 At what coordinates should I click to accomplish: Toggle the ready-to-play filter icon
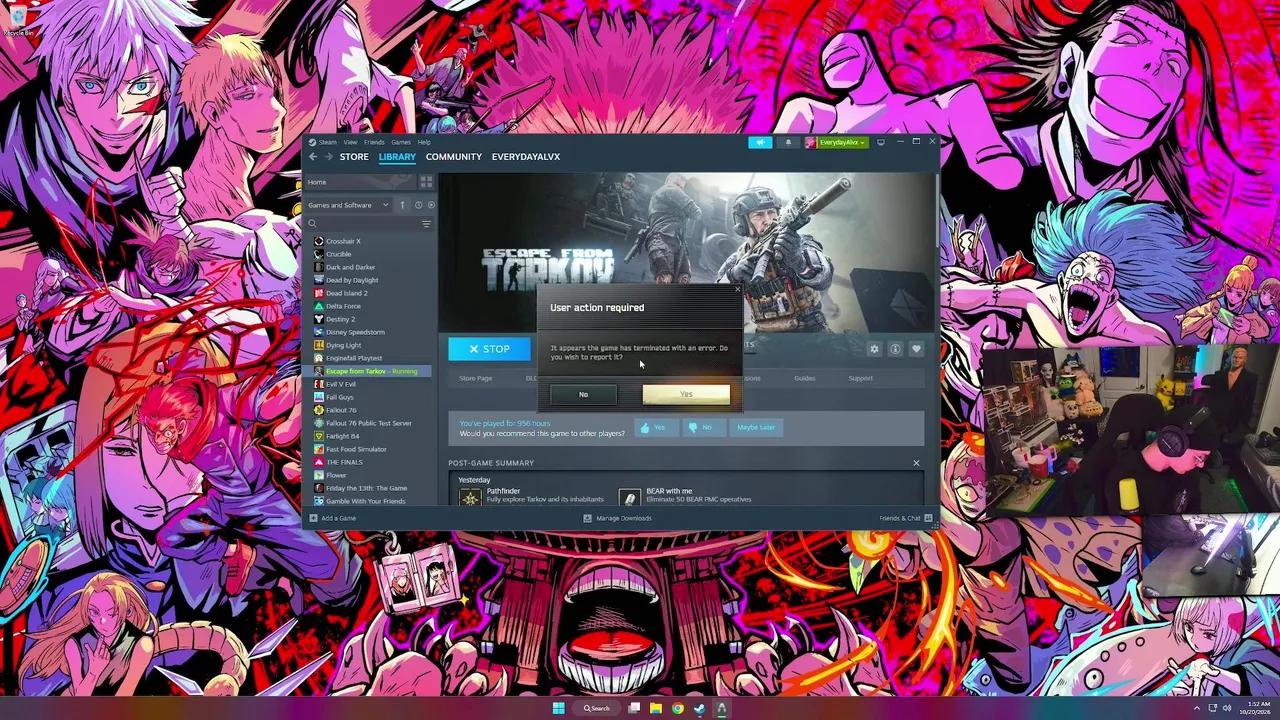[x=431, y=205]
